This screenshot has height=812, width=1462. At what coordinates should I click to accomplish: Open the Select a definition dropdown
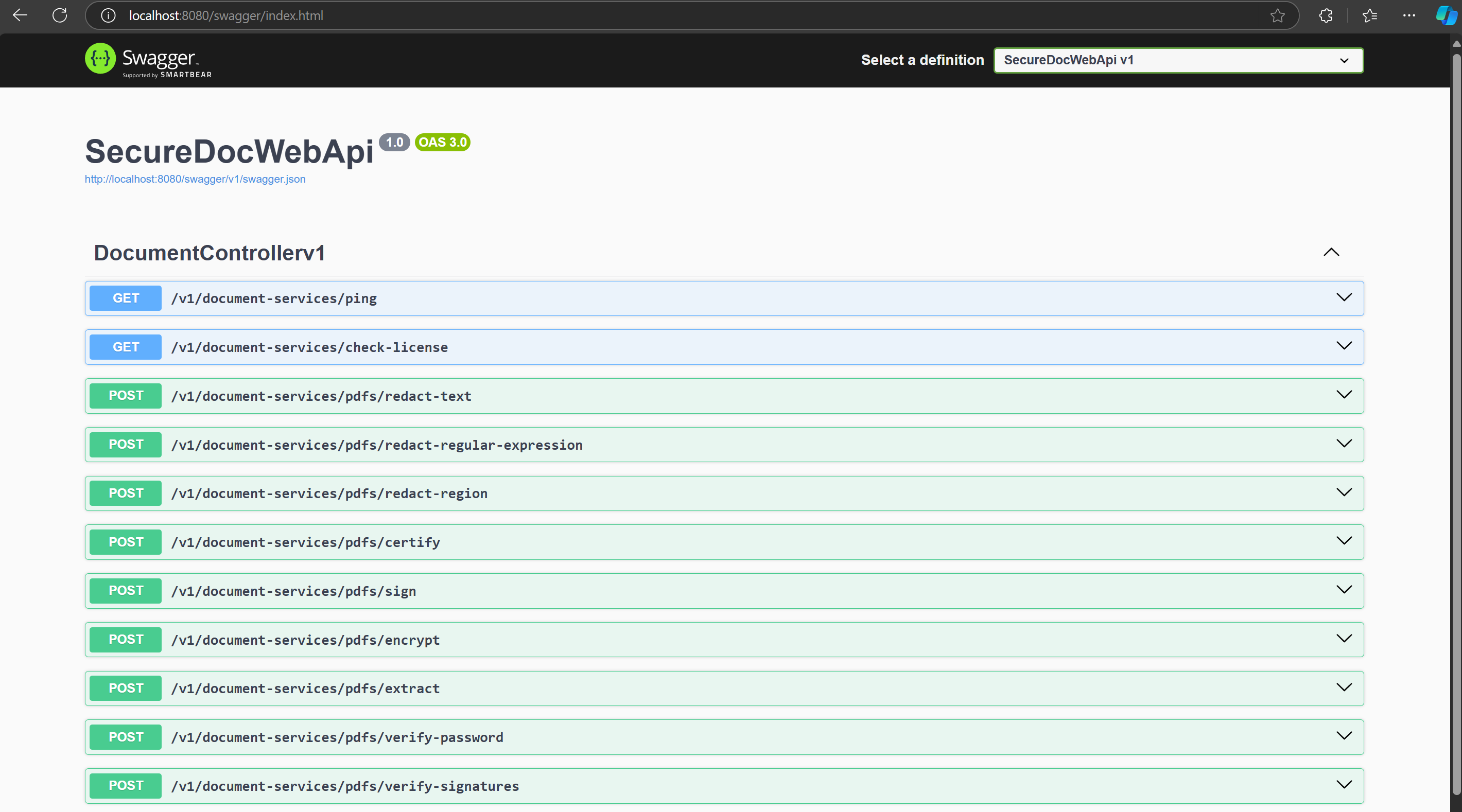click(x=1178, y=60)
